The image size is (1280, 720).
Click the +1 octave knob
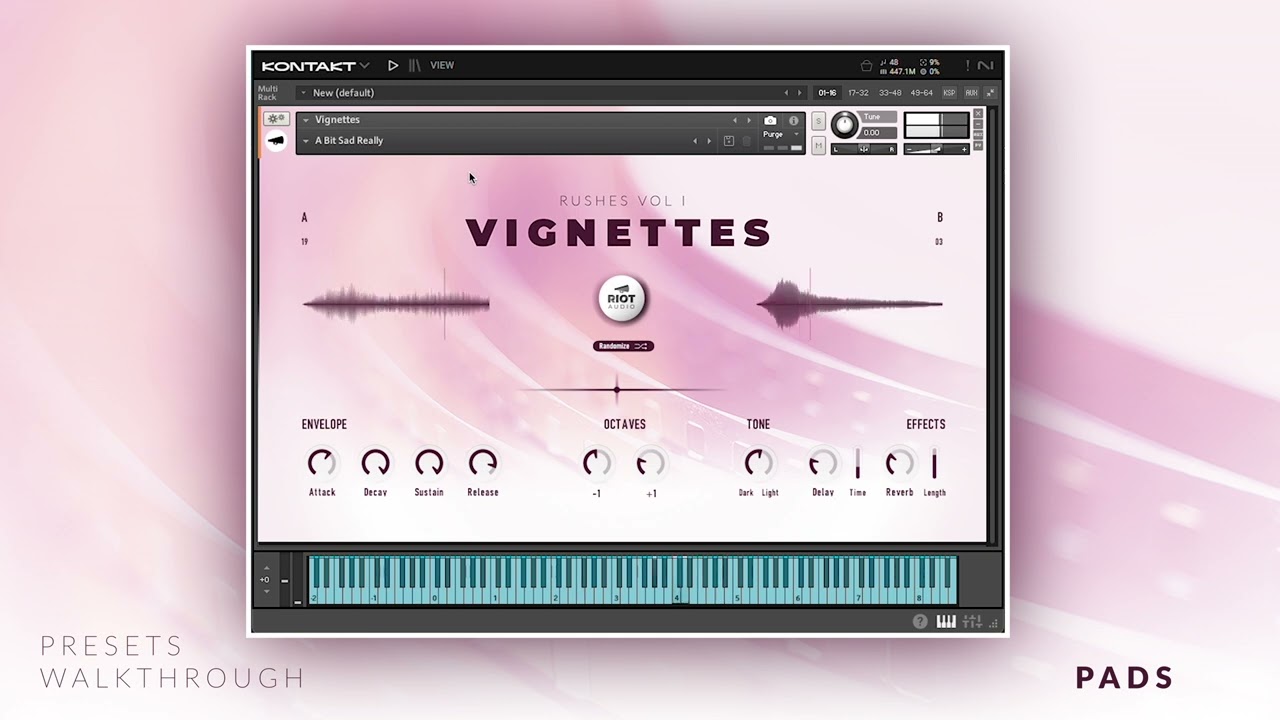coord(651,463)
